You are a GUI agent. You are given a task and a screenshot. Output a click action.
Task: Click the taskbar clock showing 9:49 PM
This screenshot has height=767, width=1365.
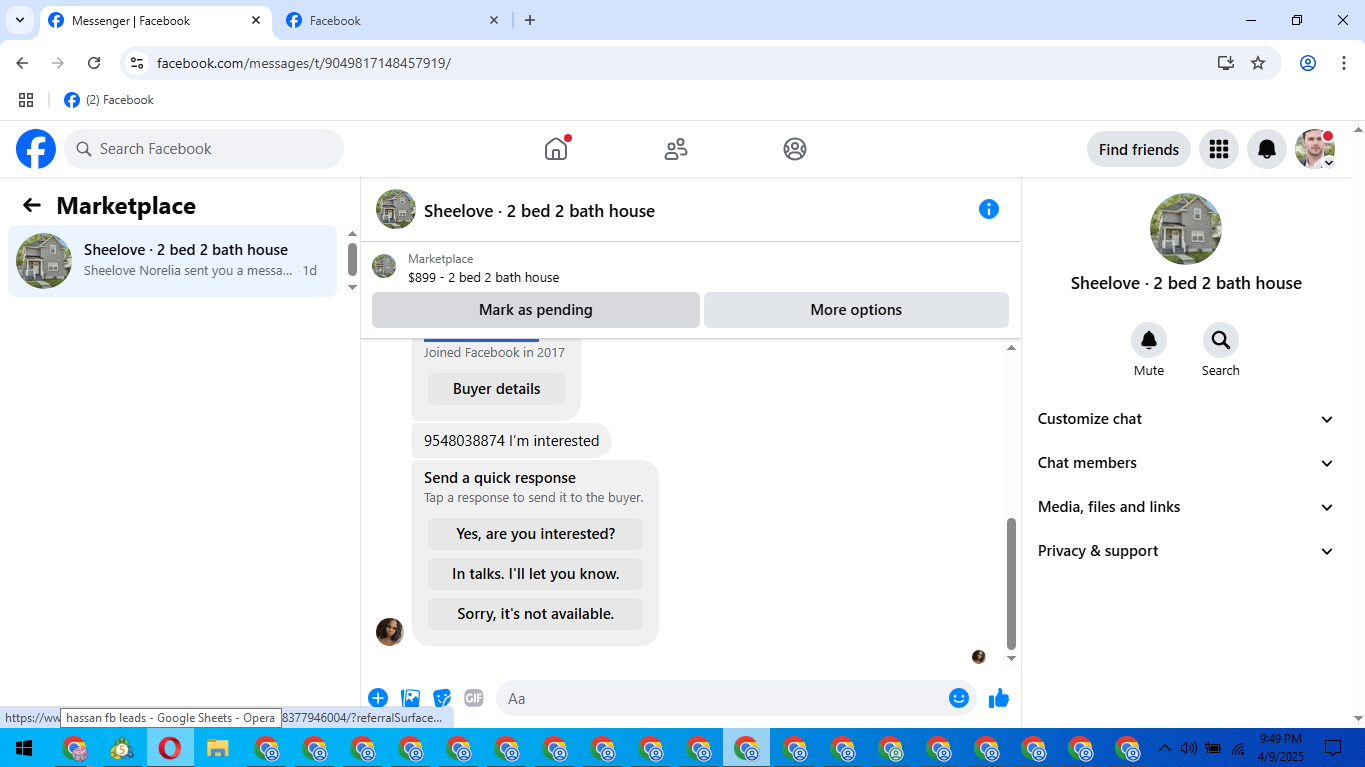tap(1280, 747)
